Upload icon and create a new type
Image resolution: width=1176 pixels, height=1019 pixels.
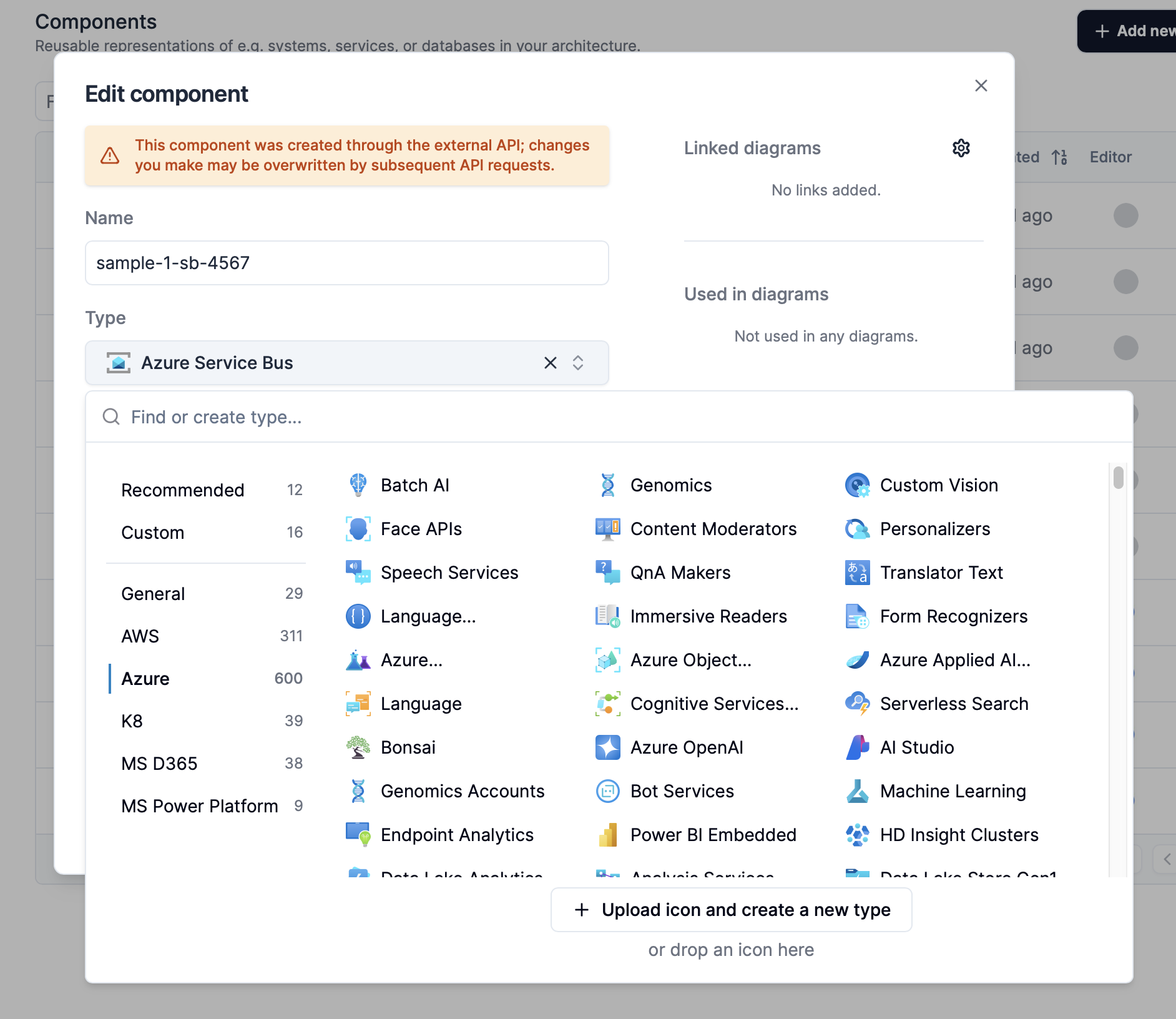coord(732,910)
